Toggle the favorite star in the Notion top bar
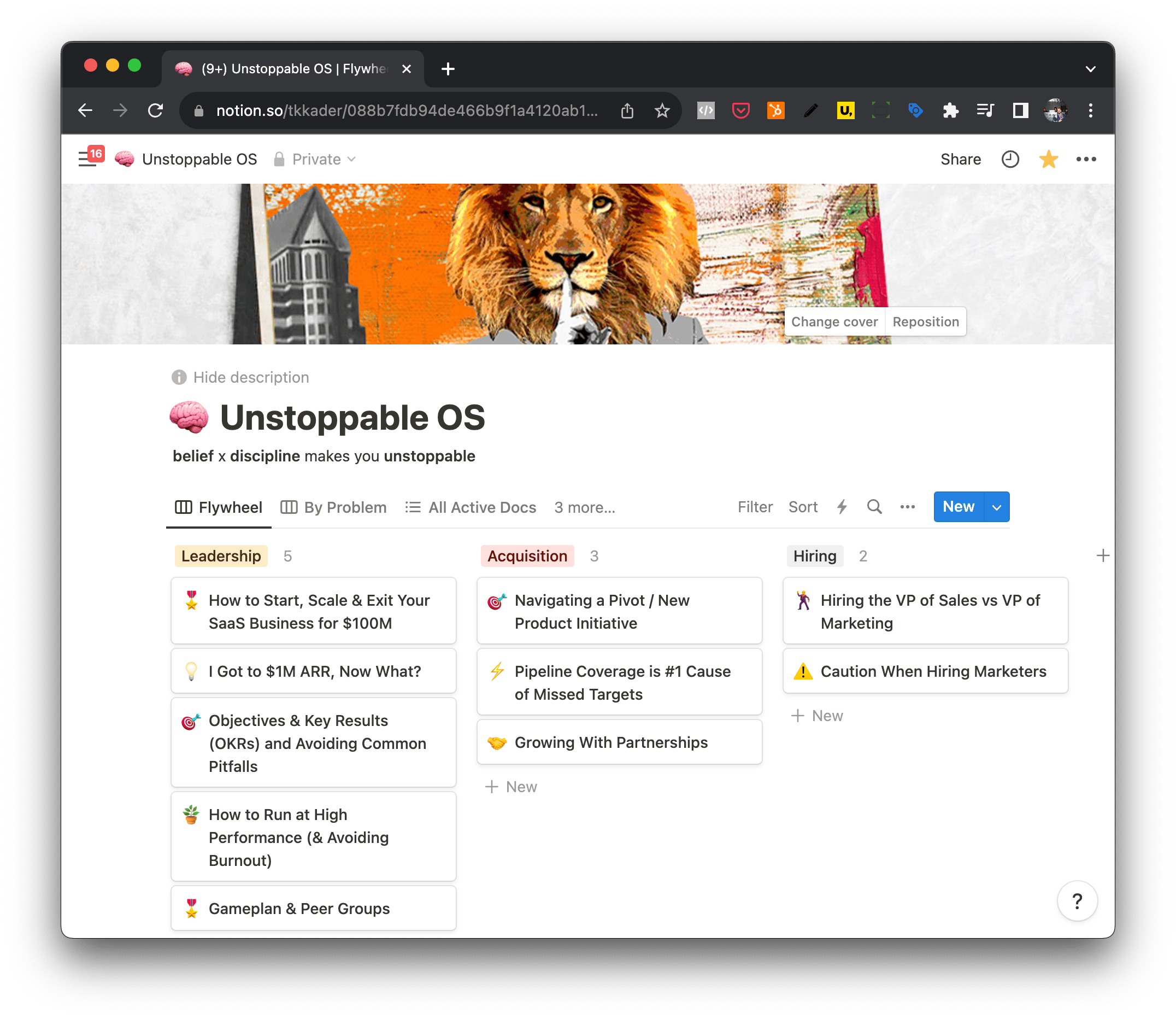 tap(1048, 159)
